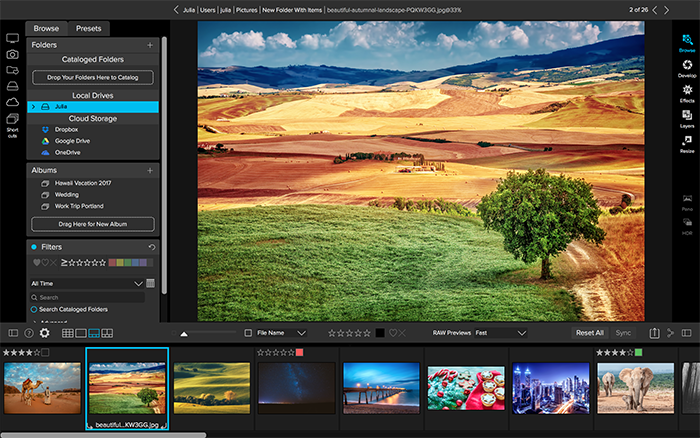Open settings gear in bottom toolbar
Image resolution: width=700 pixels, height=438 pixels.
point(44,332)
